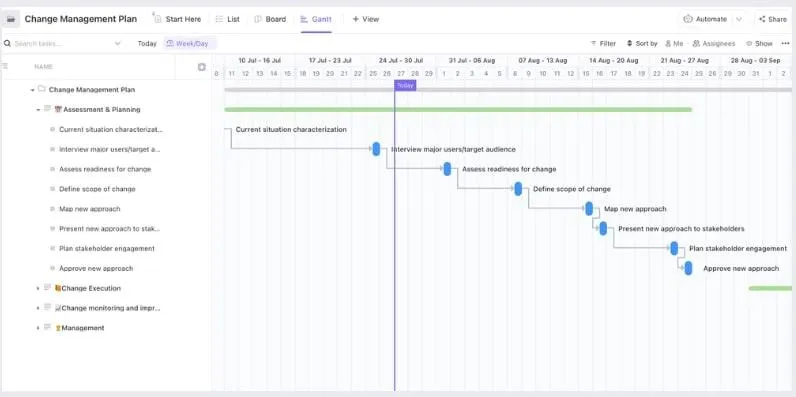Collapse the Assessment & Planning list
The image size is (796, 397).
pos(38,110)
